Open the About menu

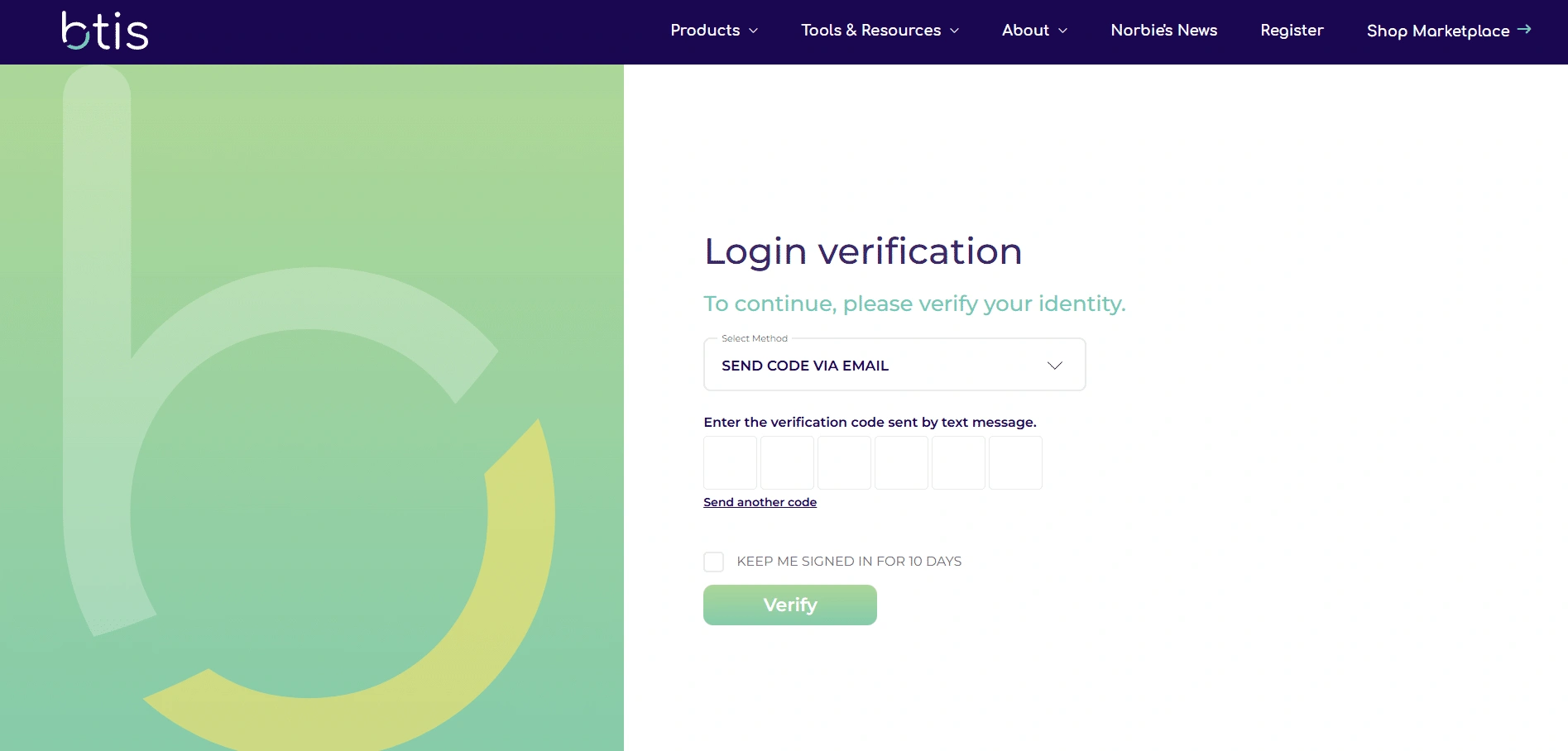click(1025, 31)
